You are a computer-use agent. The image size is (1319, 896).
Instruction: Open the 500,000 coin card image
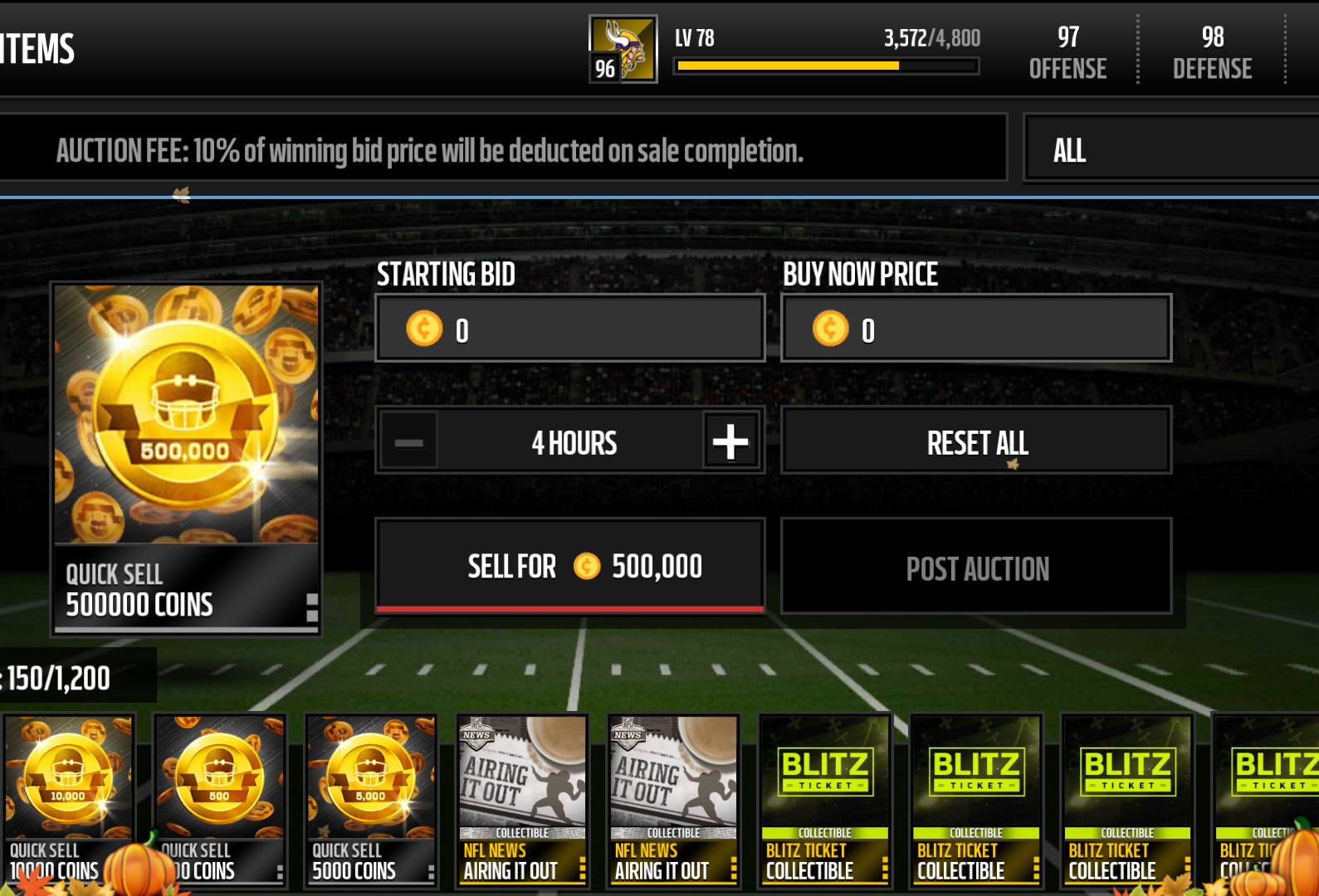186,415
